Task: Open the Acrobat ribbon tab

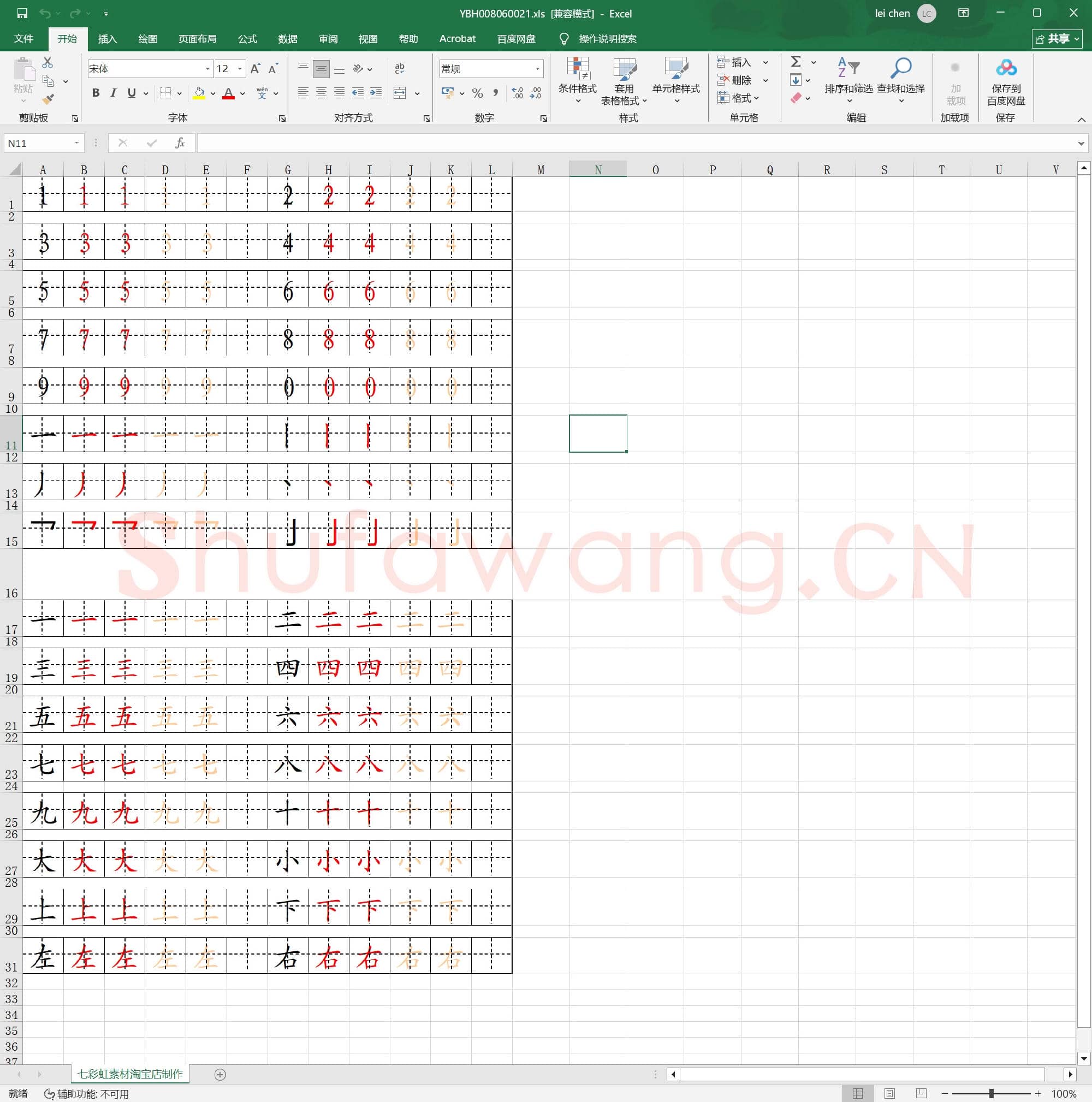Action: [457, 38]
